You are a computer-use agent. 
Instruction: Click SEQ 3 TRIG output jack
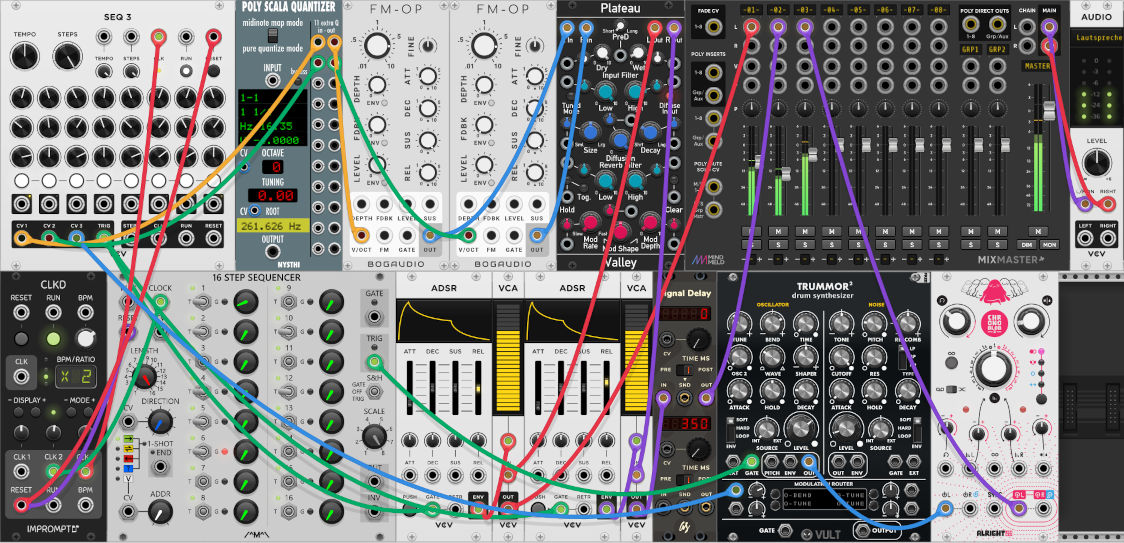[103, 239]
